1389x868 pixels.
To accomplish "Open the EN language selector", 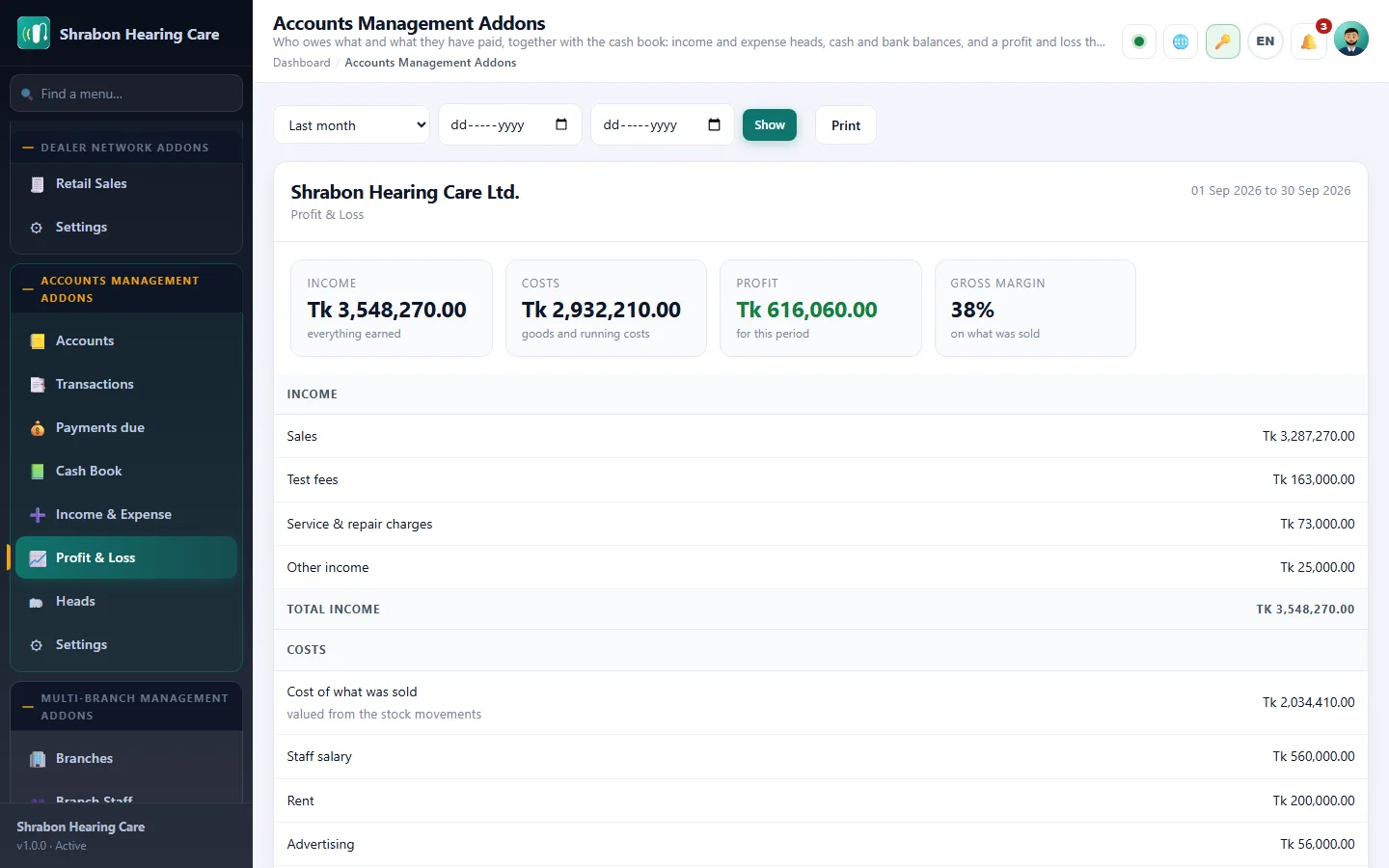I will 1266,41.
